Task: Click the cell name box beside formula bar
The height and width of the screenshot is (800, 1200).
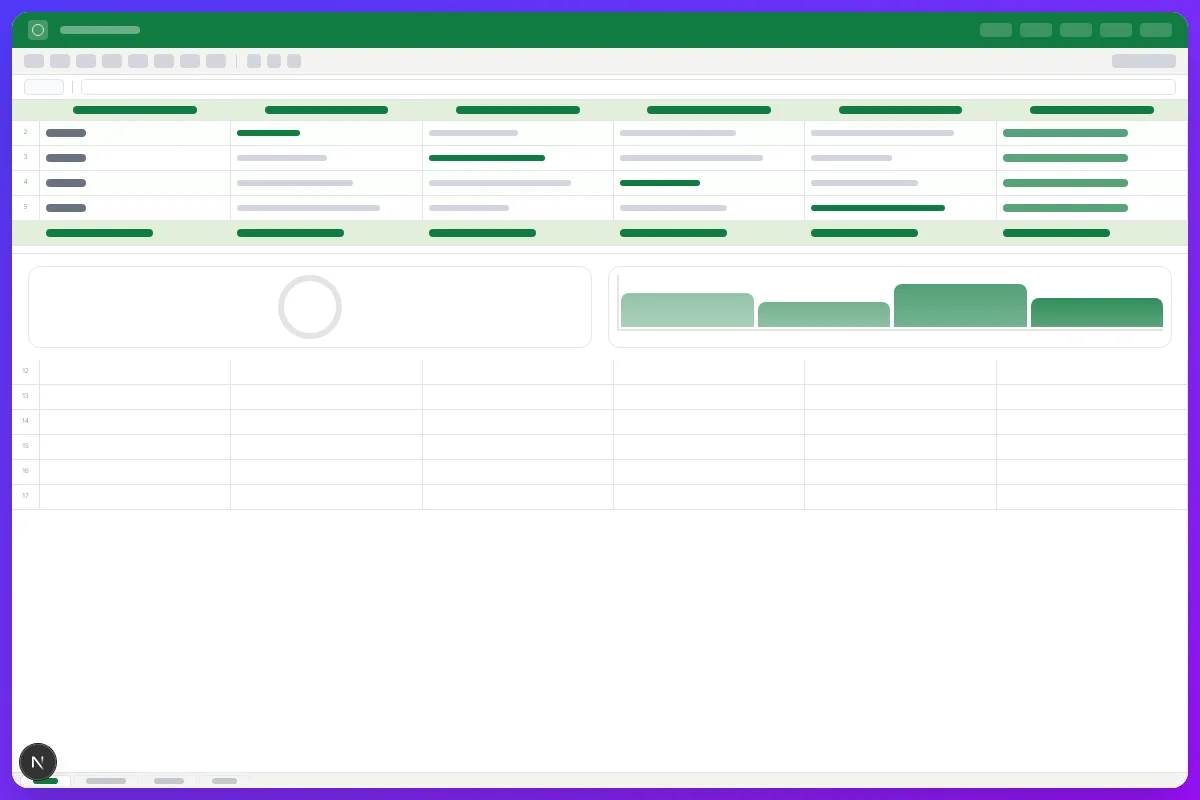Action: pos(44,87)
